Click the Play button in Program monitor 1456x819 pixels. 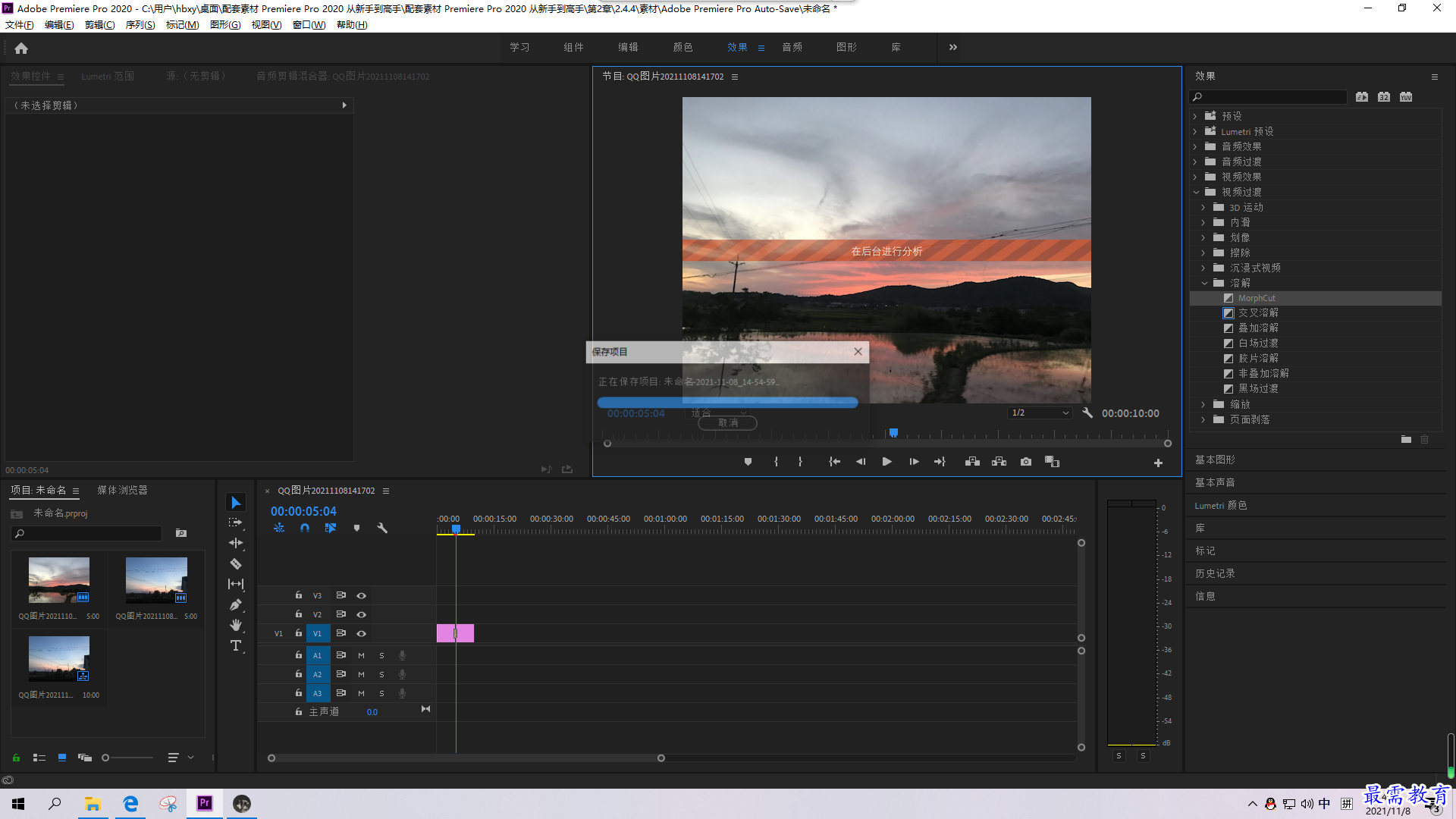886,462
